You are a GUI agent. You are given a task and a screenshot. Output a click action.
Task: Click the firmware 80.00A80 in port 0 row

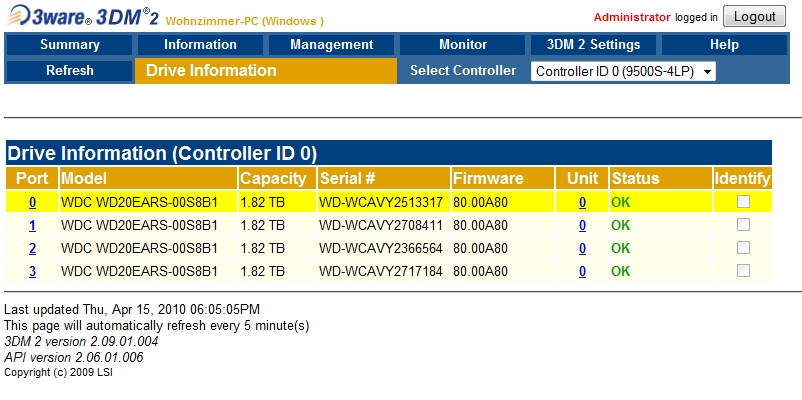480,203
